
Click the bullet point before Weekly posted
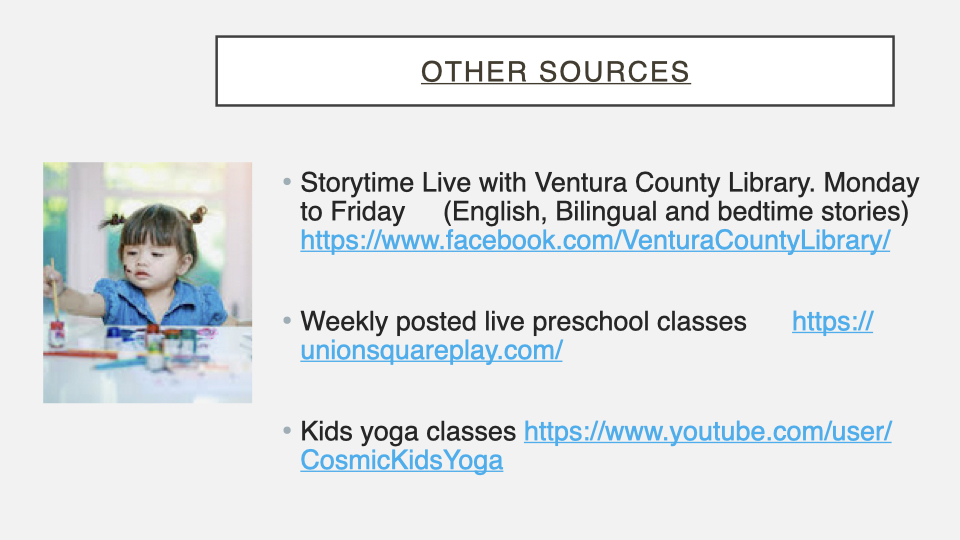(288, 322)
